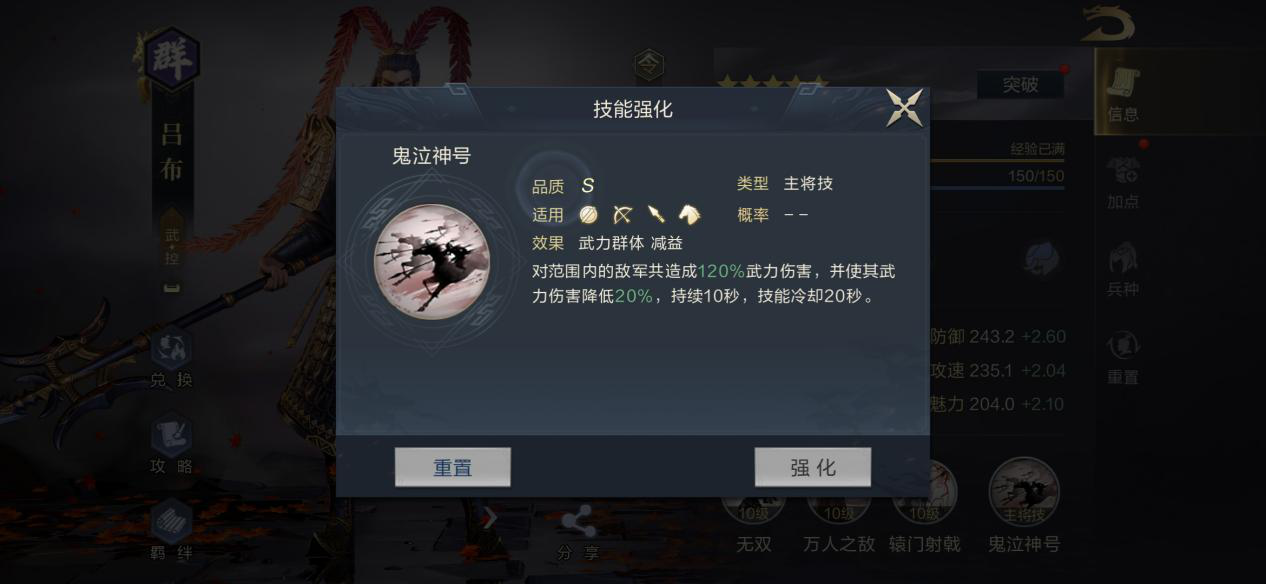1266x584 pixels.
Task: Open the 羁绊 bonds icon
Action: (171, 530)
